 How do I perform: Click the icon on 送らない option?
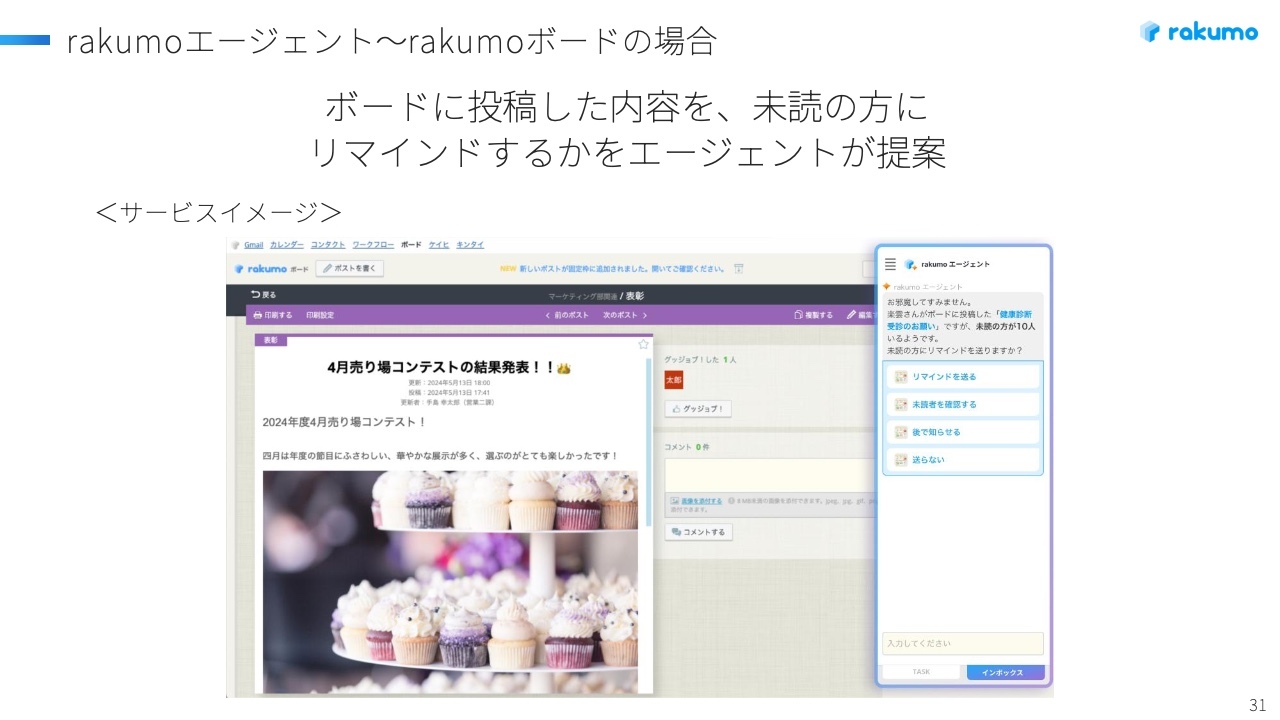pos(900,460)
